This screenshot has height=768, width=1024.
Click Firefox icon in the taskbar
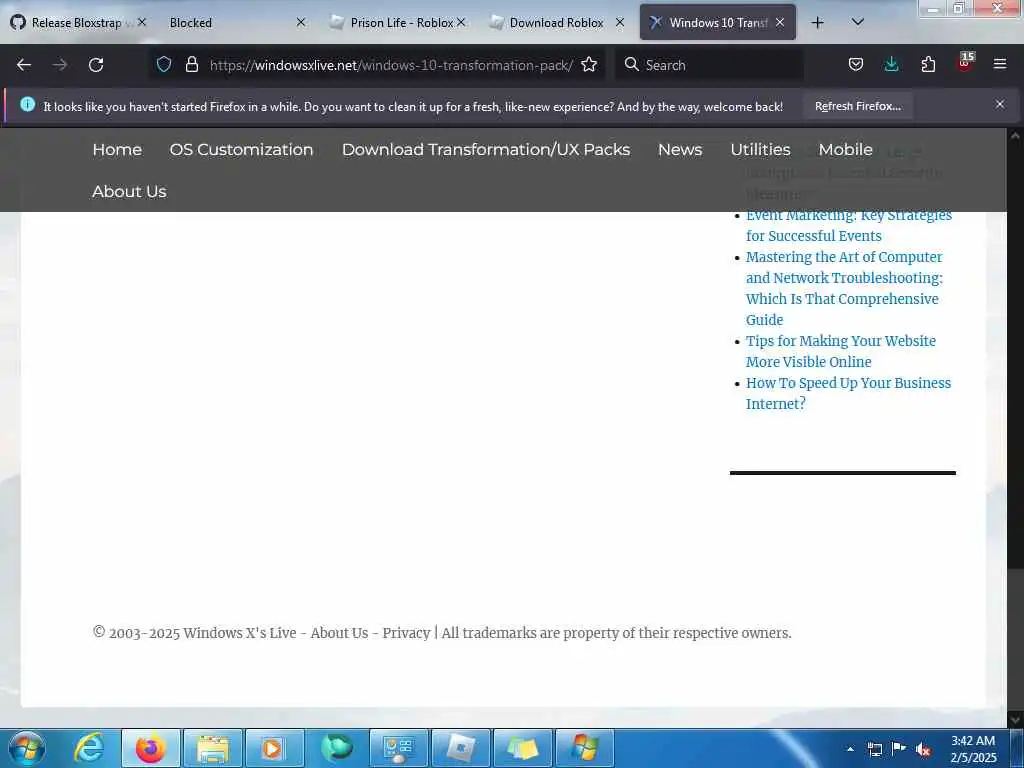(151, 748)
